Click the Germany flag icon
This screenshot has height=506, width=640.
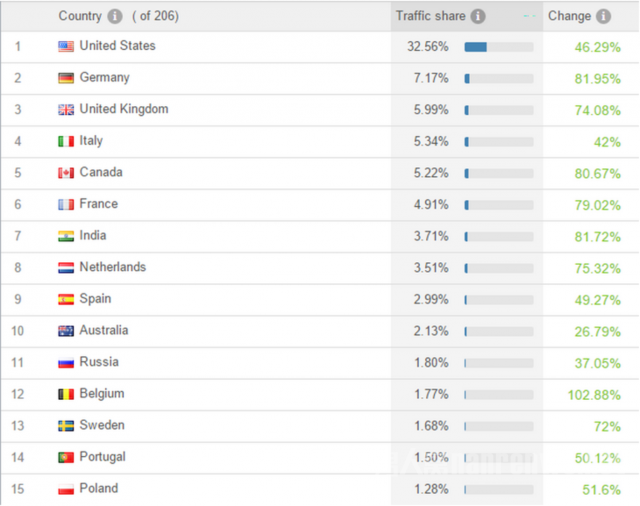point(66,78)
